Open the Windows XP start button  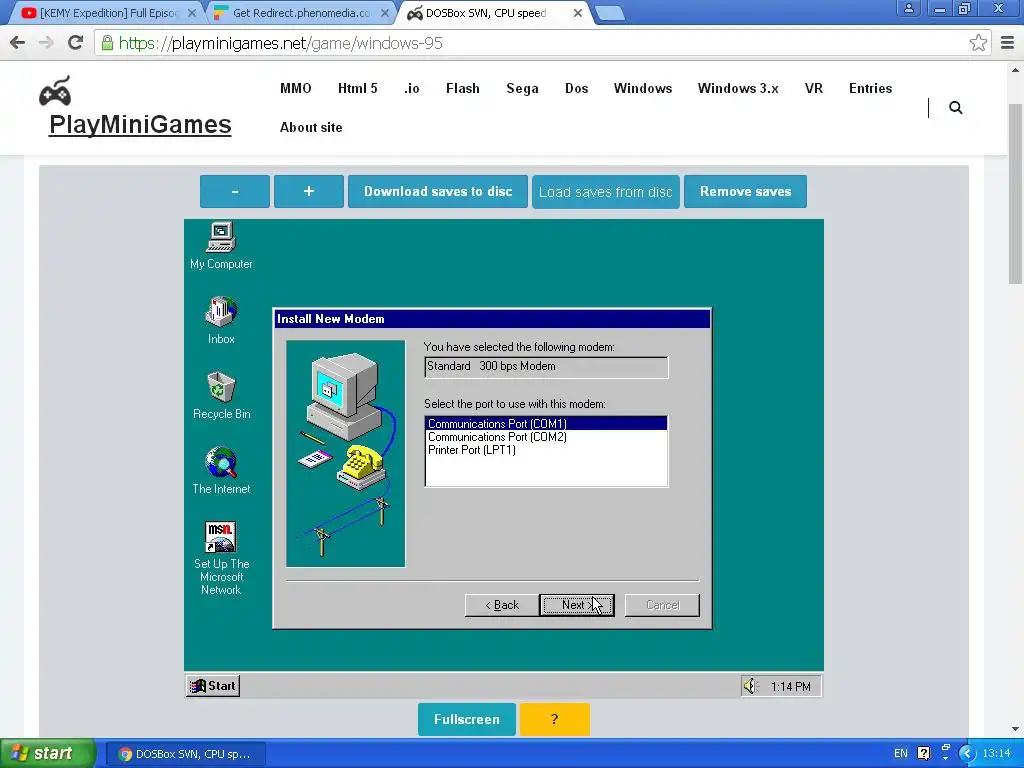(x=48, y=753)
